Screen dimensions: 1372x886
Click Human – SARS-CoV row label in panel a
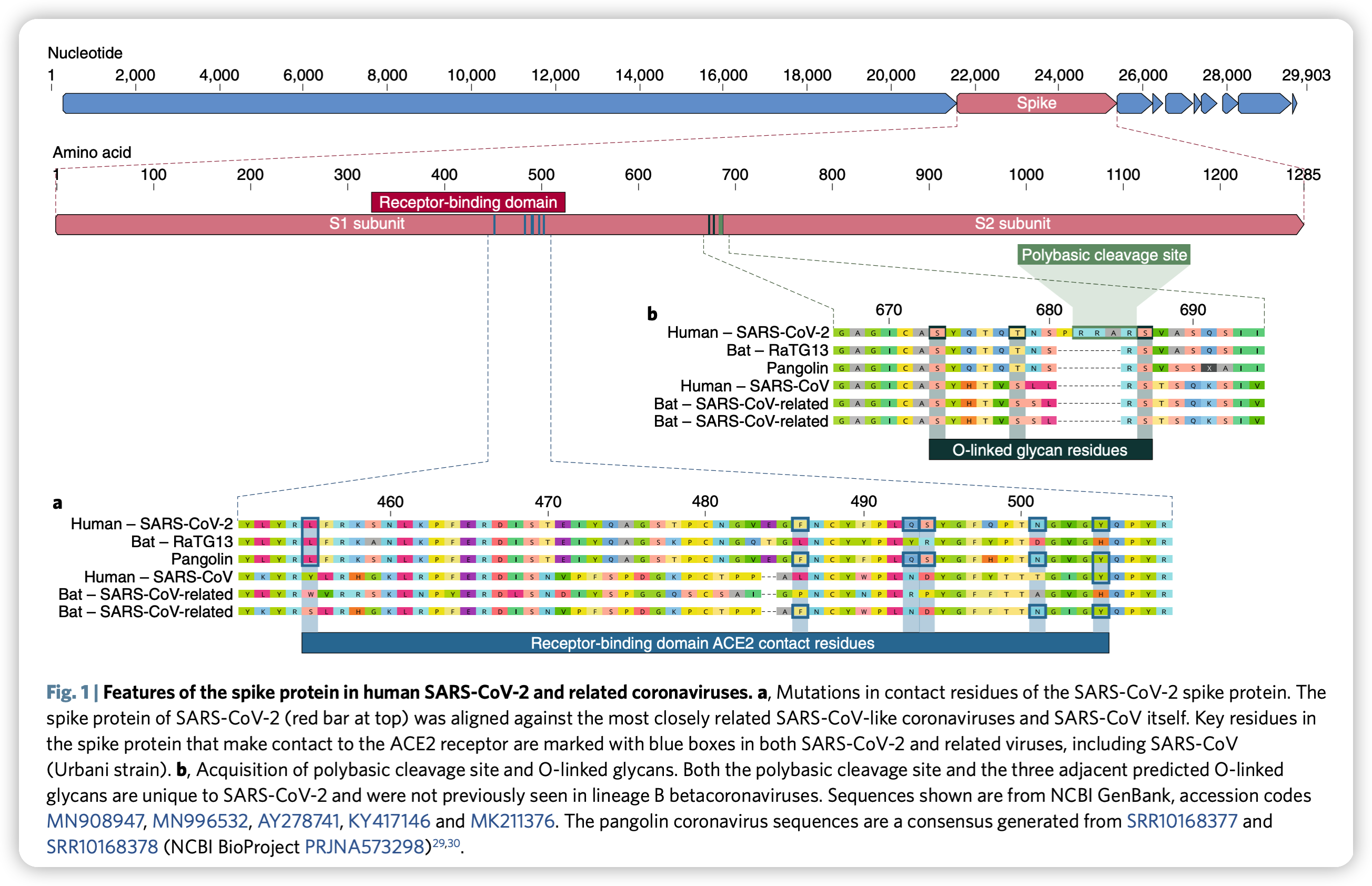coord(158,577)
